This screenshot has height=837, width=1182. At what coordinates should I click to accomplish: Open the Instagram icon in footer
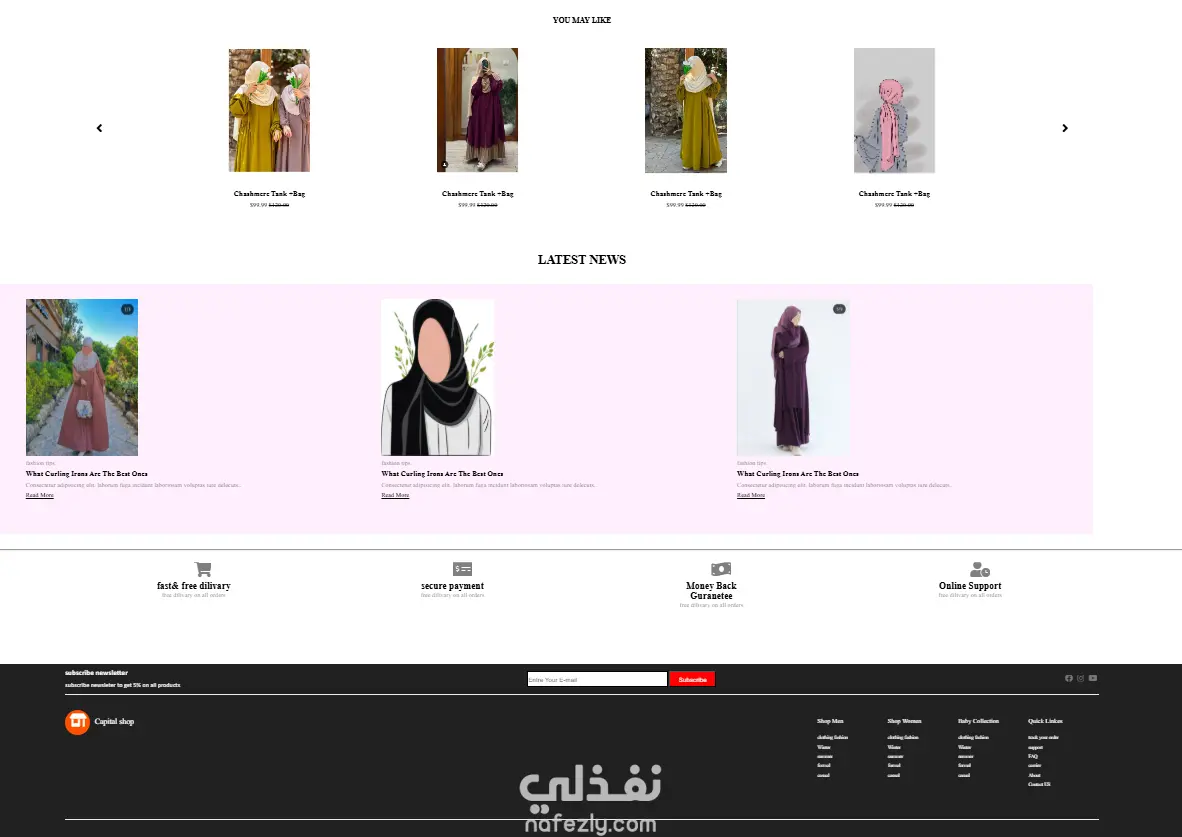(1080, 678)
